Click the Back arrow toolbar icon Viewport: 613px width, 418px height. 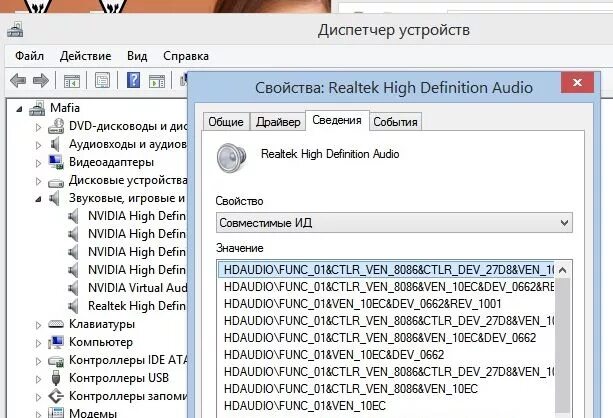[18, 81]
